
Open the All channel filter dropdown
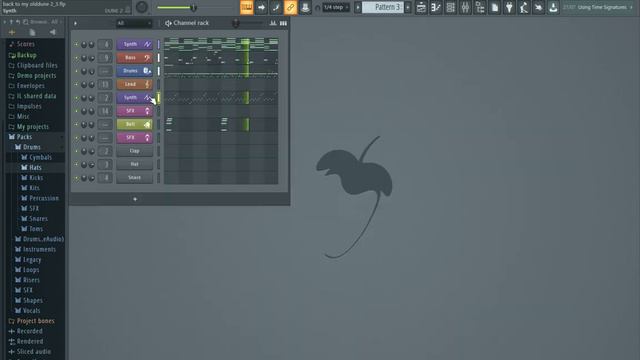[x=134, y=23]
